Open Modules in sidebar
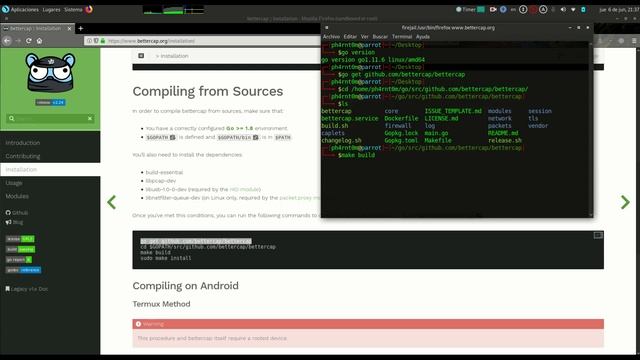Viewport: 640px width, 360px height. (x=17, y=196)
